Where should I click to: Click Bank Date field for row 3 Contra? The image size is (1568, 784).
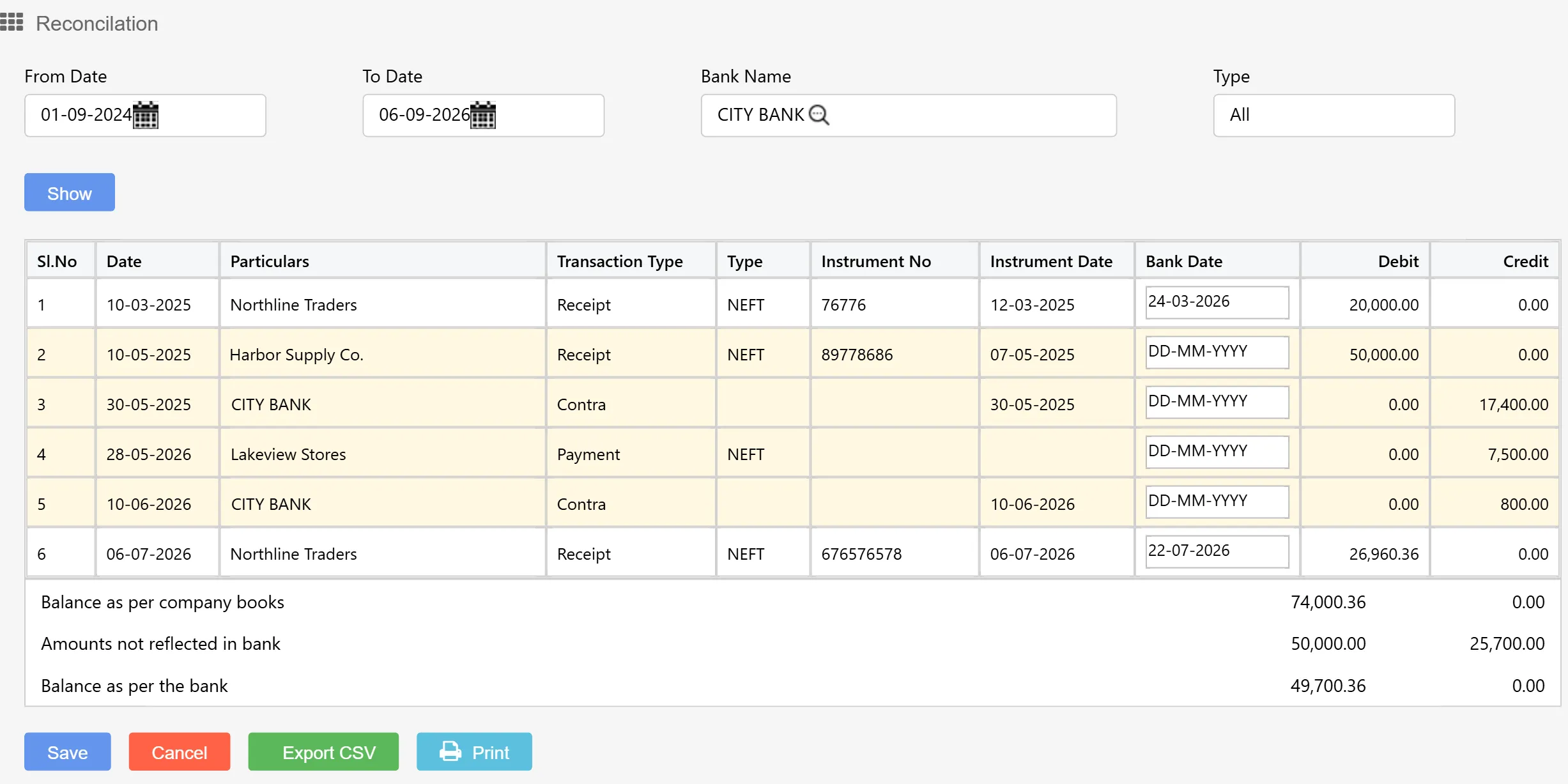click(x=1217, y=402)
